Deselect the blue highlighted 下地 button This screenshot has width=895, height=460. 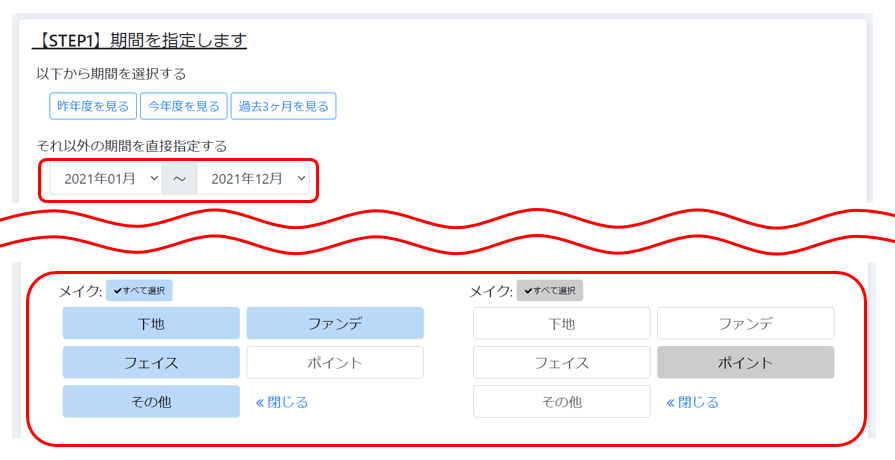151,323
